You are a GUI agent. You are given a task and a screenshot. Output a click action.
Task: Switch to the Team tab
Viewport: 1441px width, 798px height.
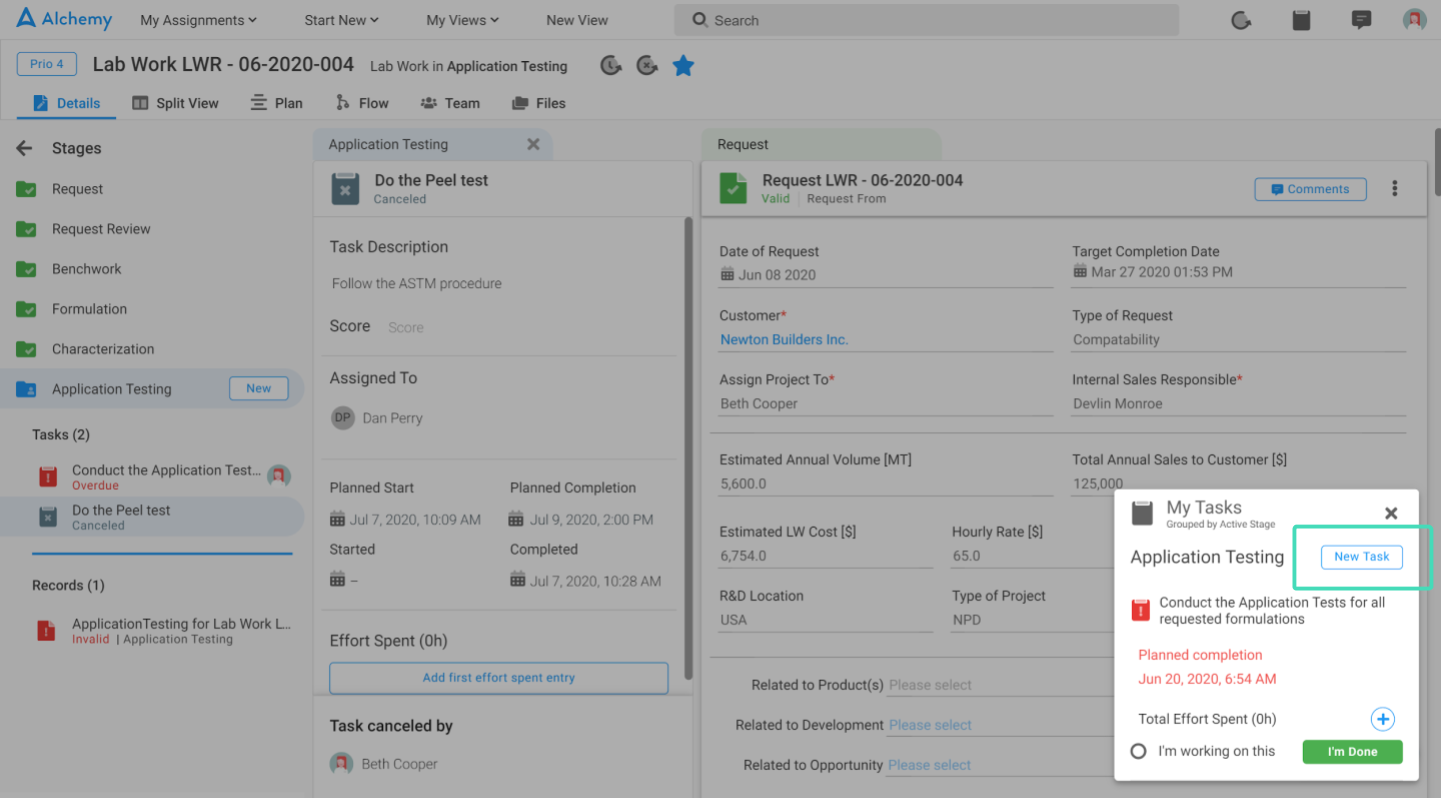click(450, 103)
